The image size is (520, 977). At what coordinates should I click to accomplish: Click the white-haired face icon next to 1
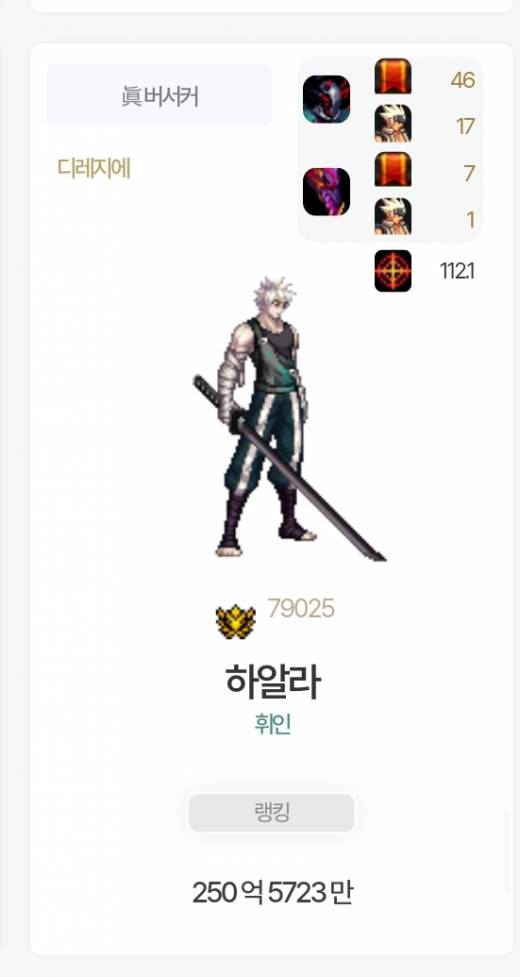click(x=393, y=216)
